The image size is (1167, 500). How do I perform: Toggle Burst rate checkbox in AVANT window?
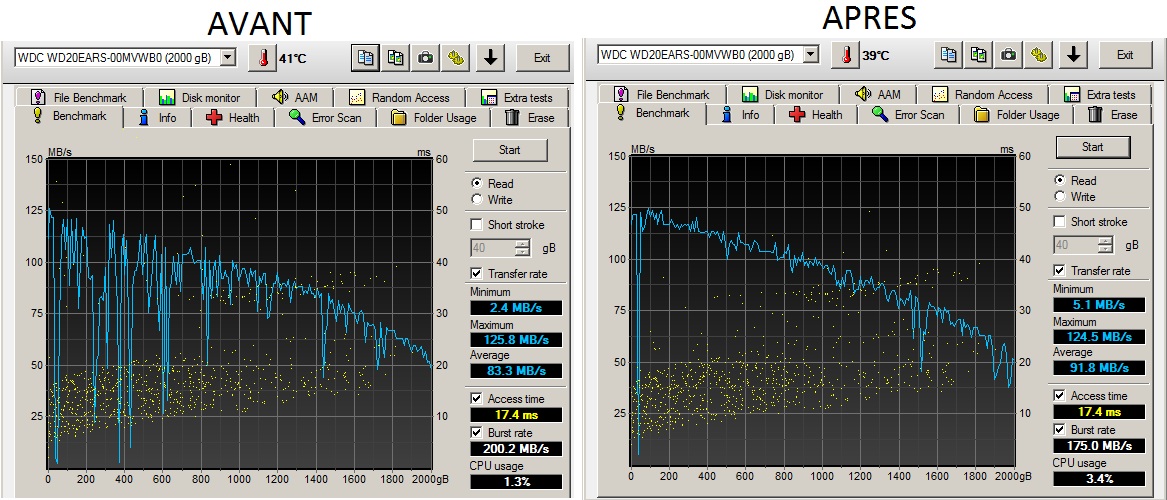(x=476, y=432)
